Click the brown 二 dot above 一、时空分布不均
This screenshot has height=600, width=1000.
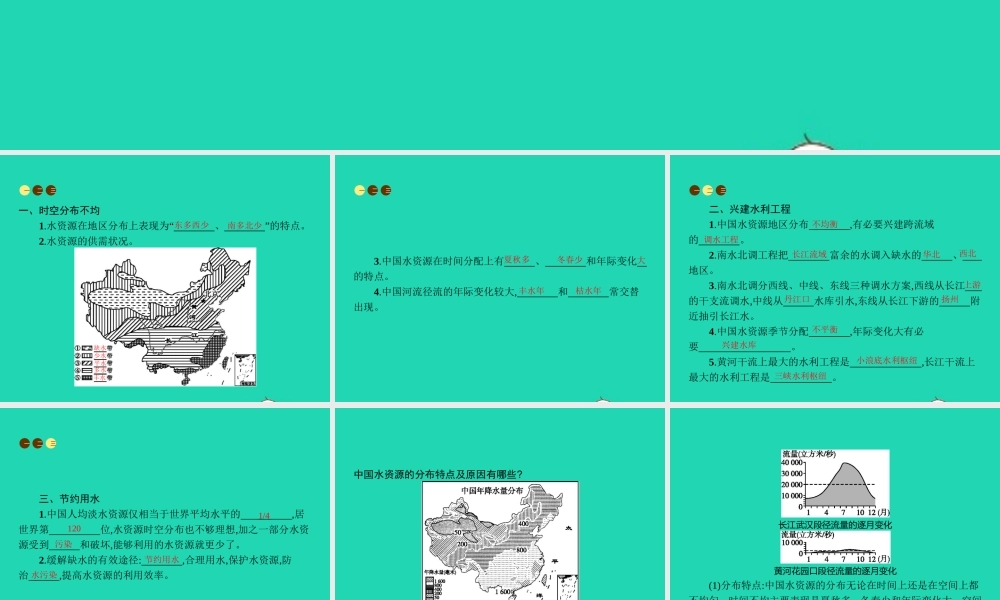point(38,190)
